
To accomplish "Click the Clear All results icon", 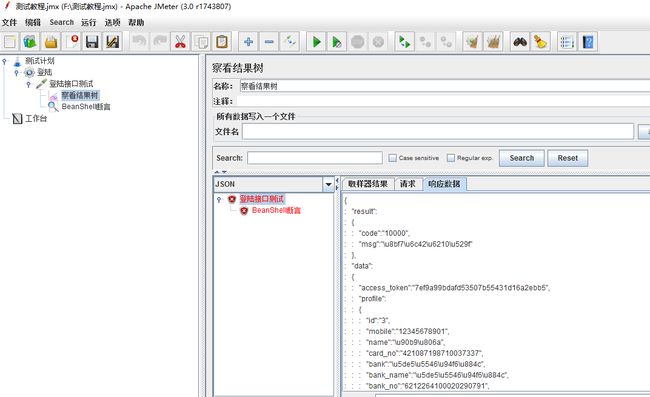I will 493,42.
